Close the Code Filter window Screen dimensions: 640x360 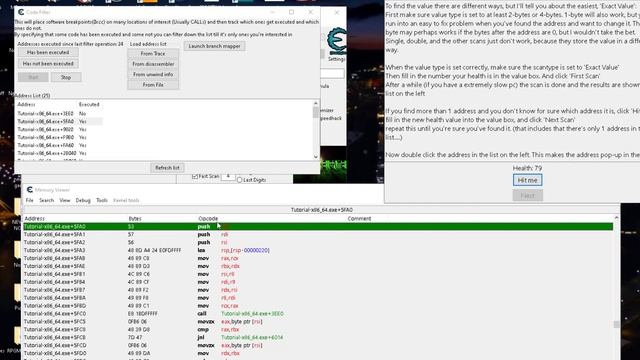(x=310, y=12)
